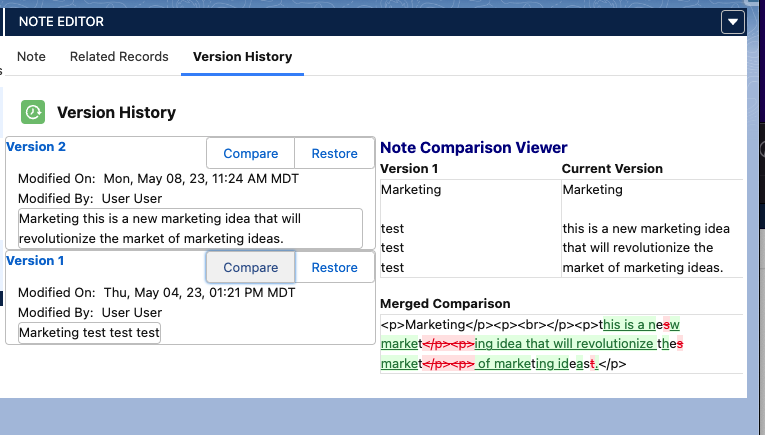Click Version 2 Modified On date line
Screen dimensions: 765x435
[x=158, y=179]
